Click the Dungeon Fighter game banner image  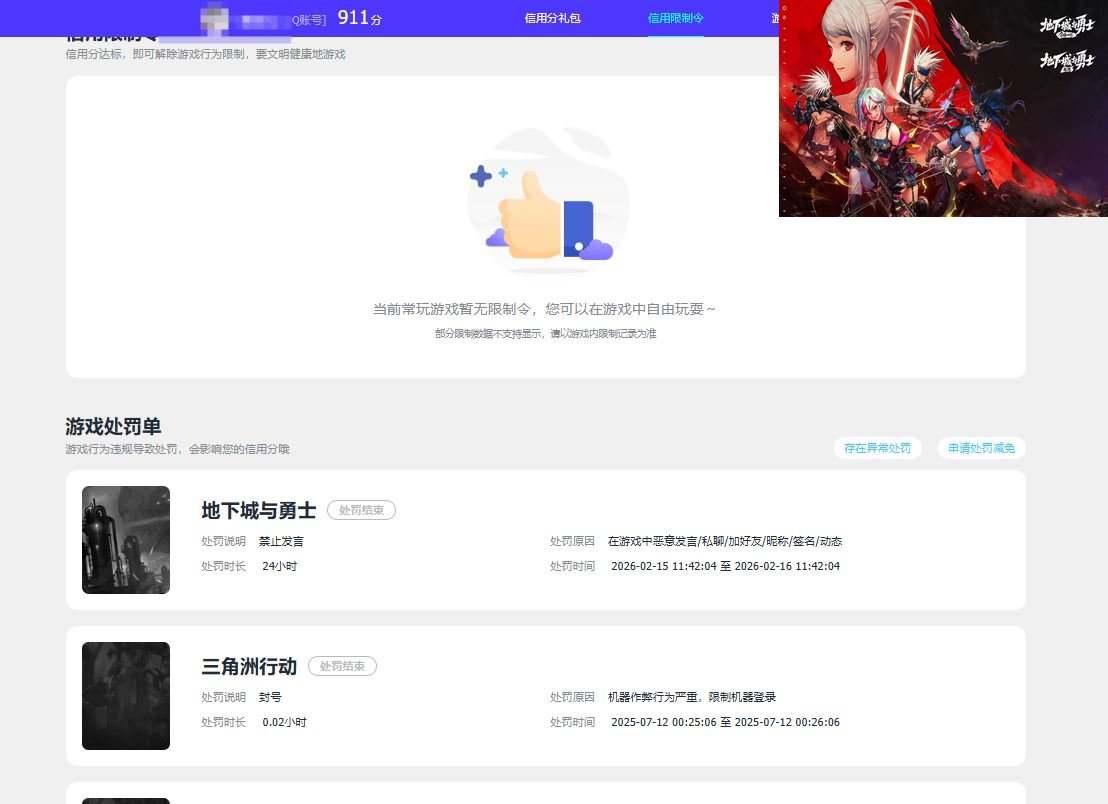pyautogui.click(x=943, y=108)
